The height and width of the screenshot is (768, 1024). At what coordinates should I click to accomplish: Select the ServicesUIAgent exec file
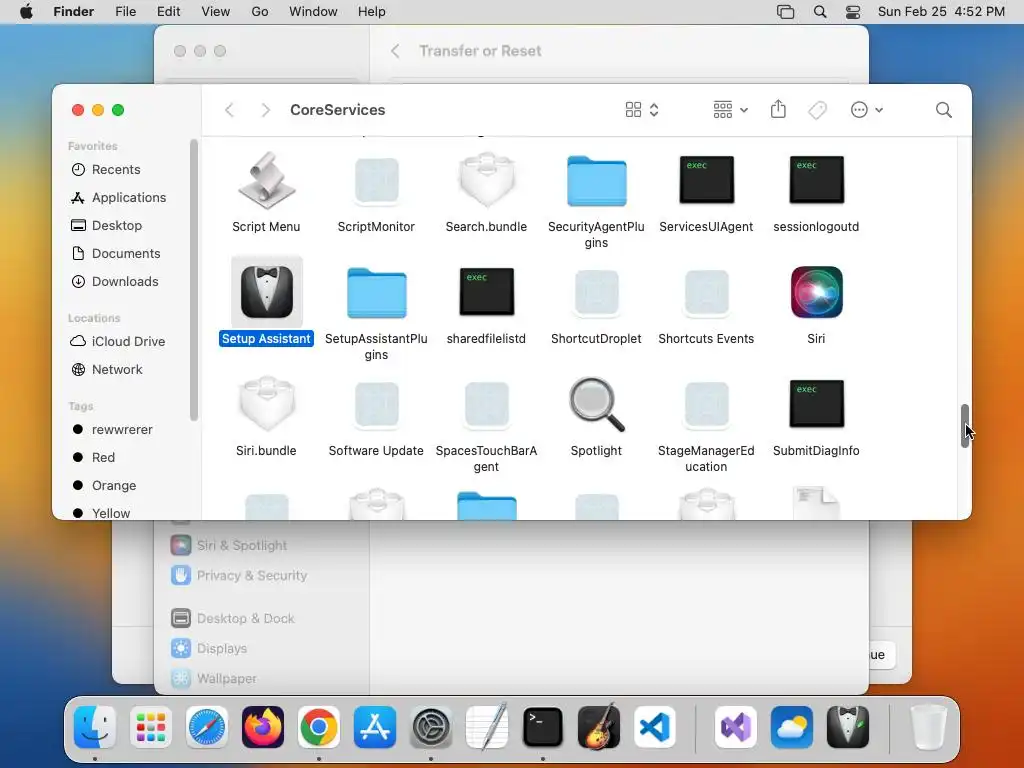[x=707, y=180]
